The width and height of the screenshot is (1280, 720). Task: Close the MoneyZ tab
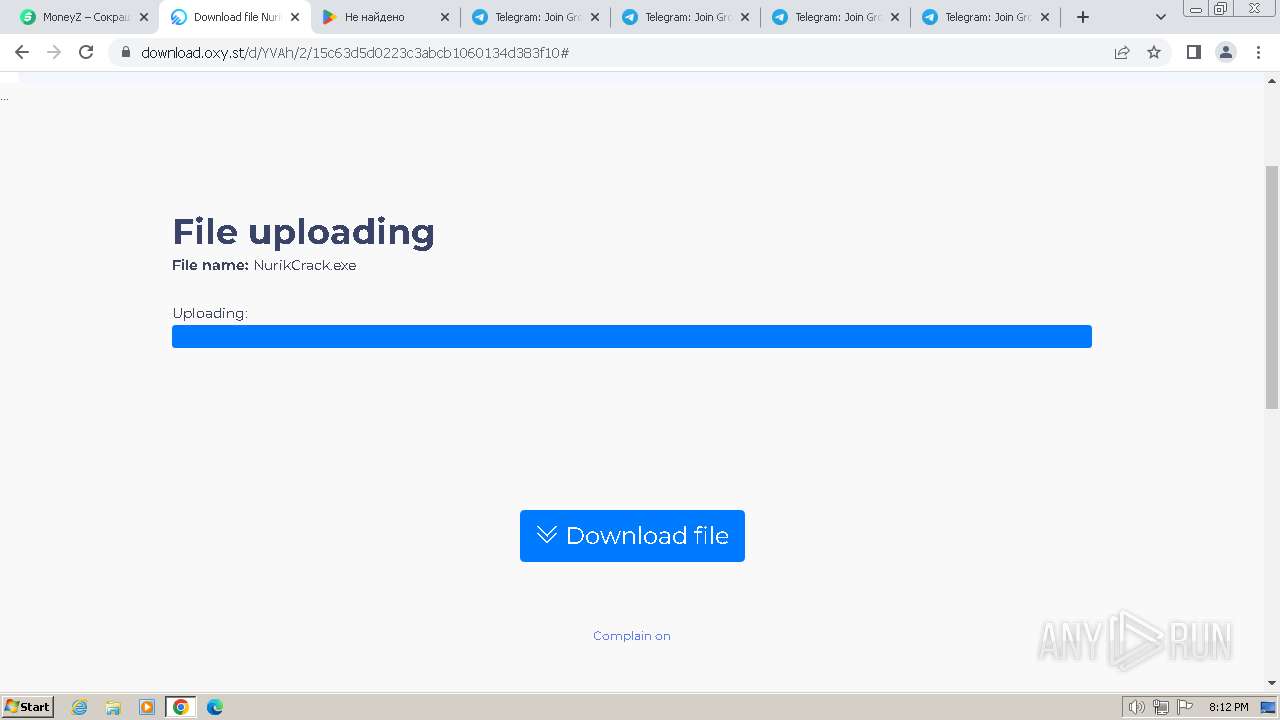click(144, 17)
